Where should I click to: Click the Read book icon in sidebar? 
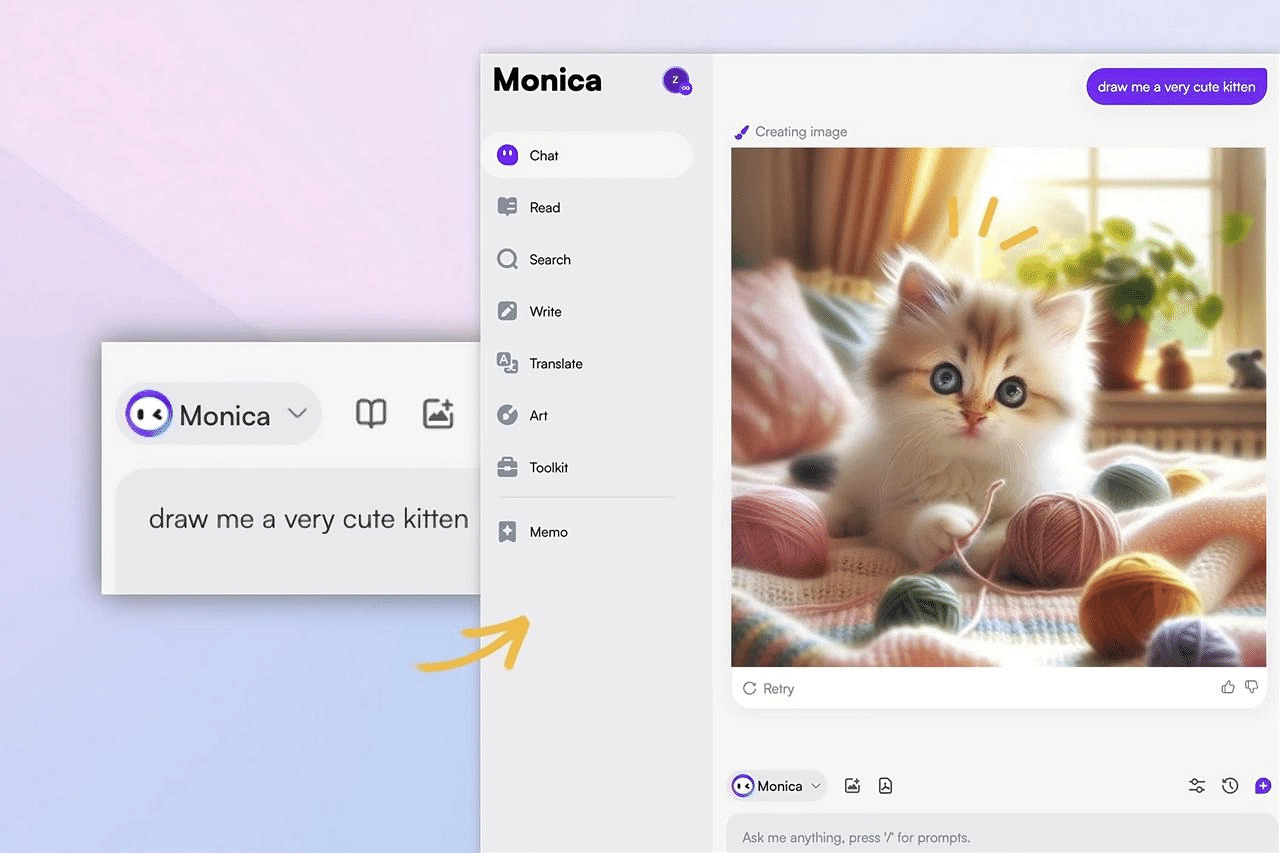pyautogui.click(x=508, y=207)
